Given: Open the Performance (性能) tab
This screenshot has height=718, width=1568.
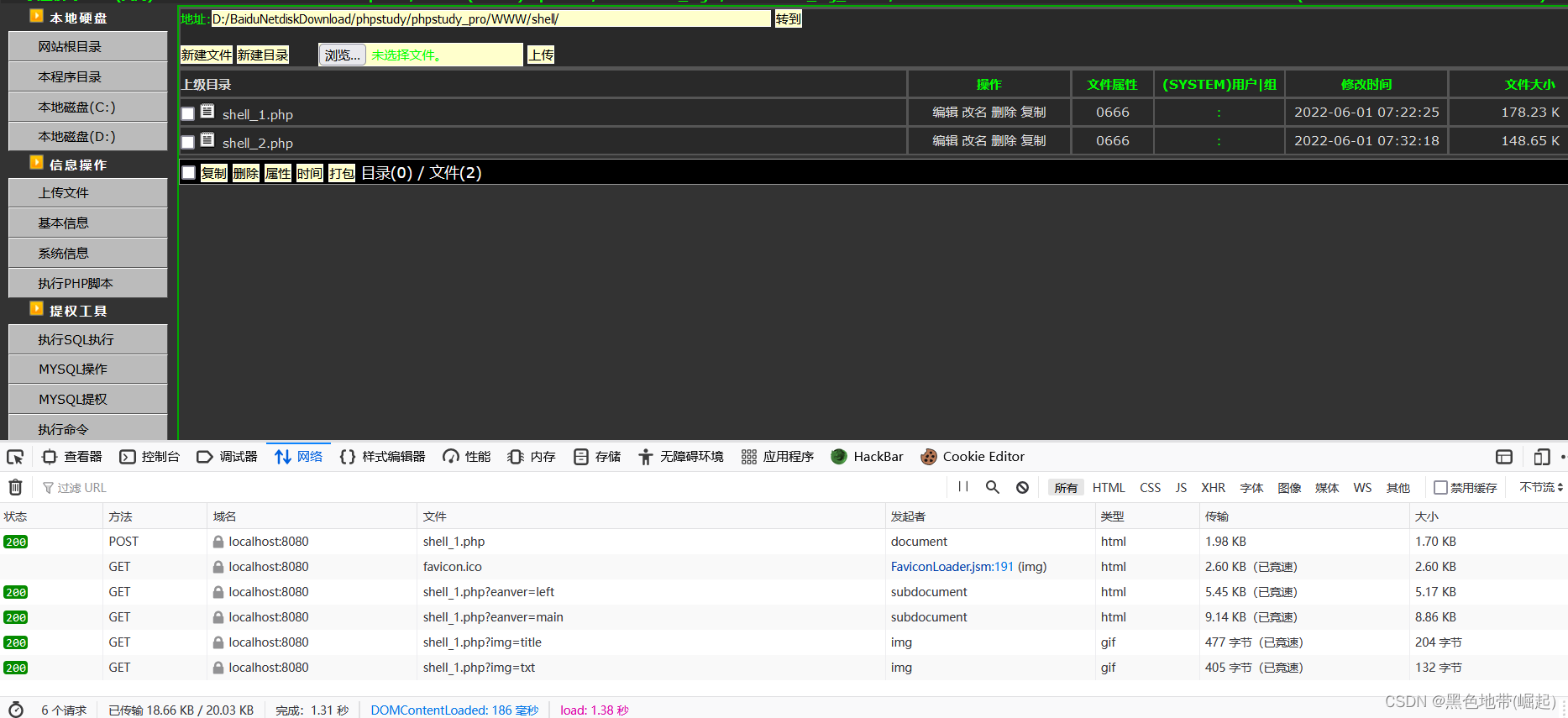Looking at the screenshot, I should tap(467, 457).
